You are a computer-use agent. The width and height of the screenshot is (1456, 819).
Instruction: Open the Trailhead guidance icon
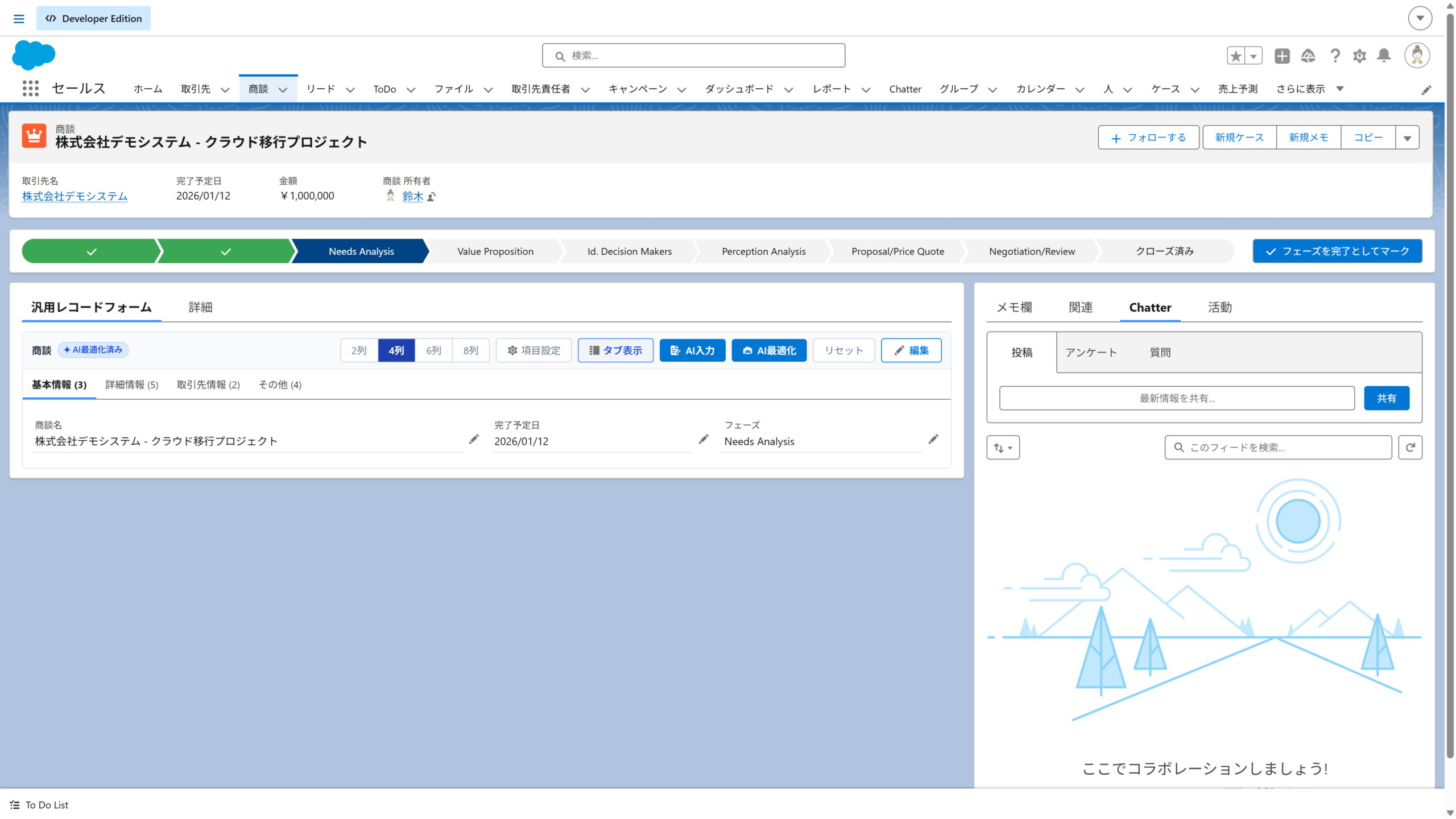pos(1308,56)
